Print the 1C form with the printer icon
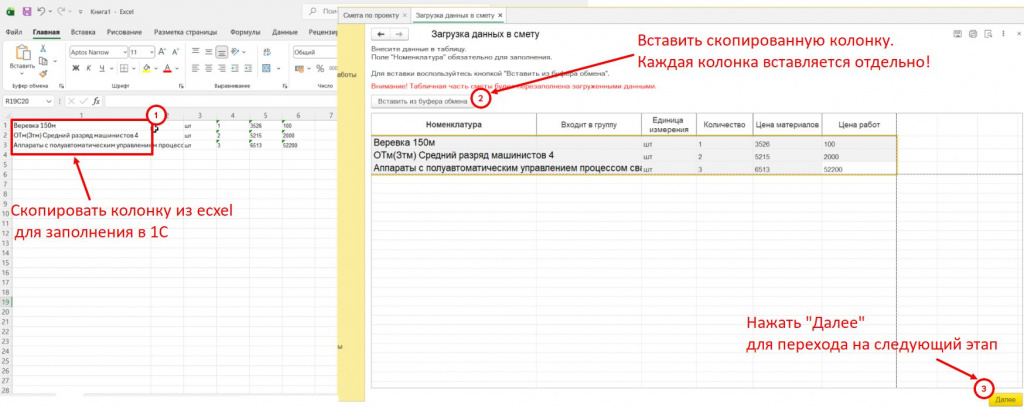 973,34
